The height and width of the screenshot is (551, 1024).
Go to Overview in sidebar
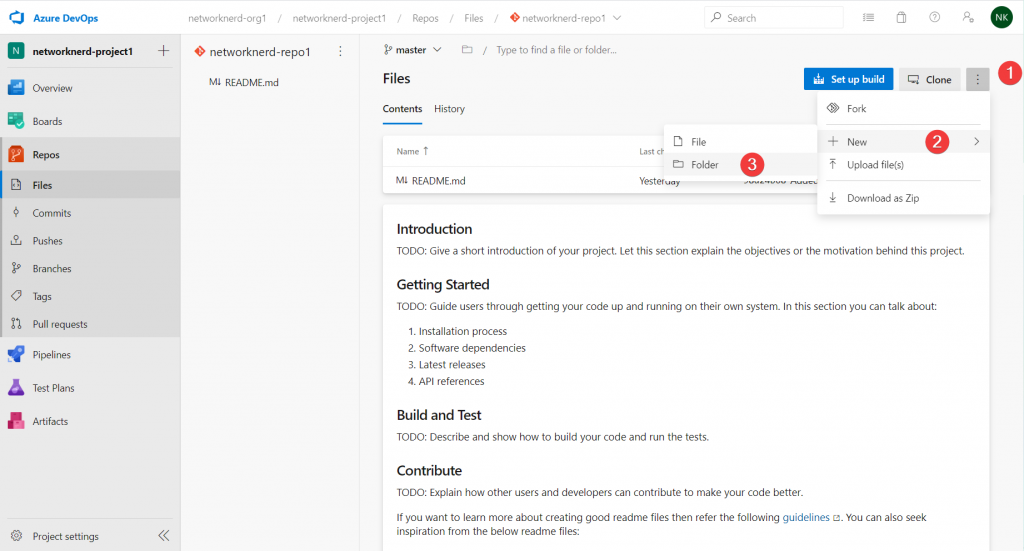click(x=90, y=88)
